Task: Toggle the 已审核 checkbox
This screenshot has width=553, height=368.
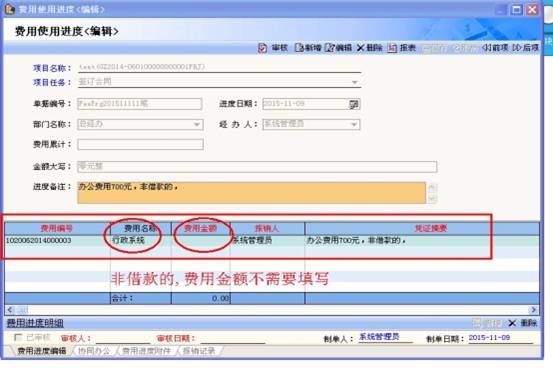Action: [18, 337]
